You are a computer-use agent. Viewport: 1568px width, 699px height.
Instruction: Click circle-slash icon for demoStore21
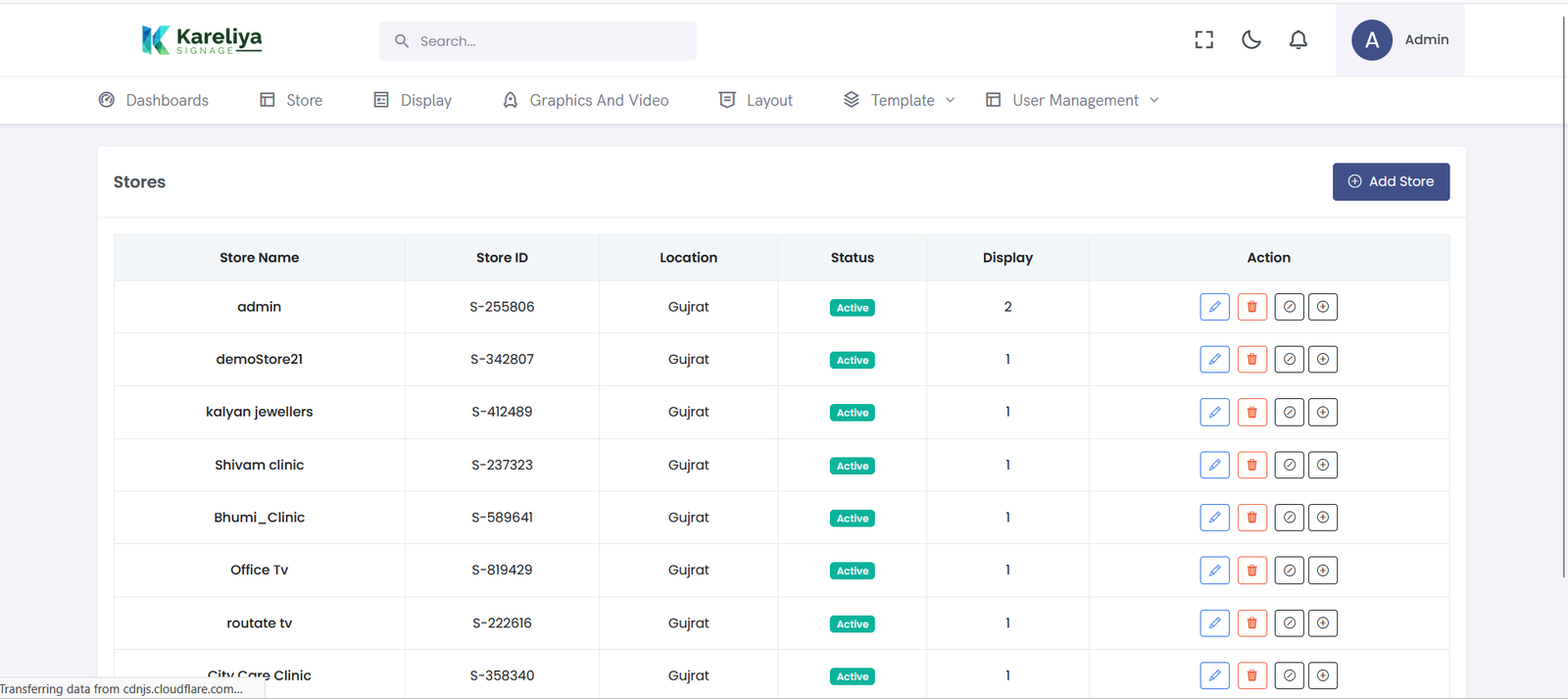click(x=1290, y=360)
